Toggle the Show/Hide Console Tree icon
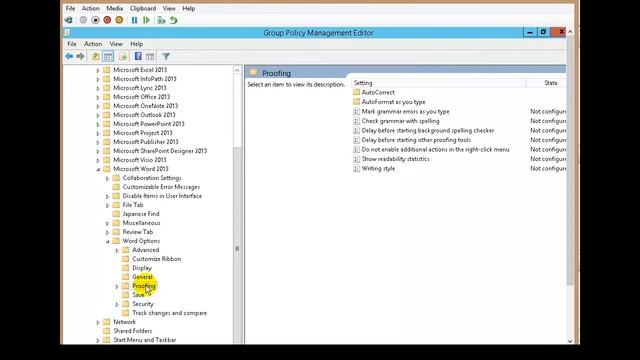Image resolution: width=640 pixels, height=360 pixels. [x=108, y=56]
